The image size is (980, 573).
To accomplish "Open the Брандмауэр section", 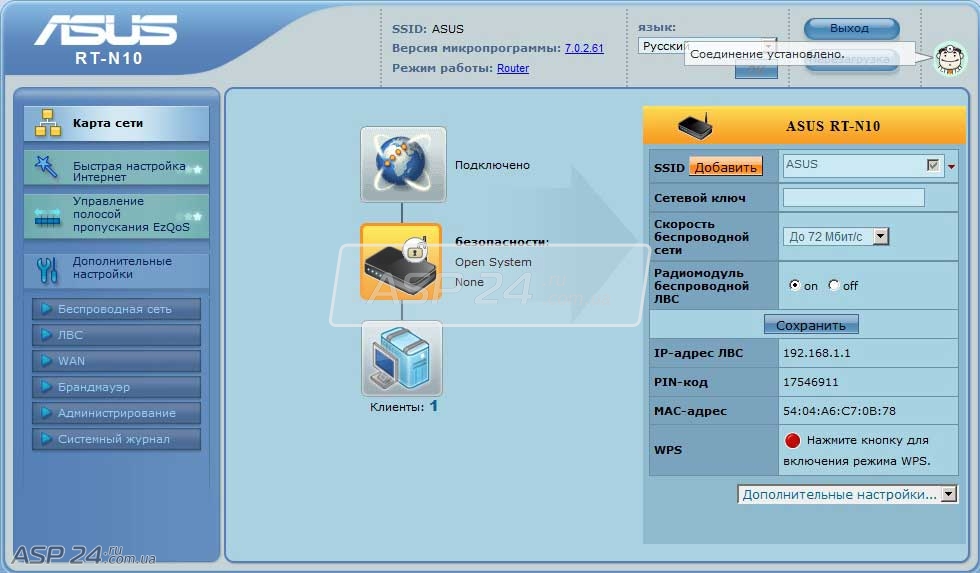I will coord(116,387).
